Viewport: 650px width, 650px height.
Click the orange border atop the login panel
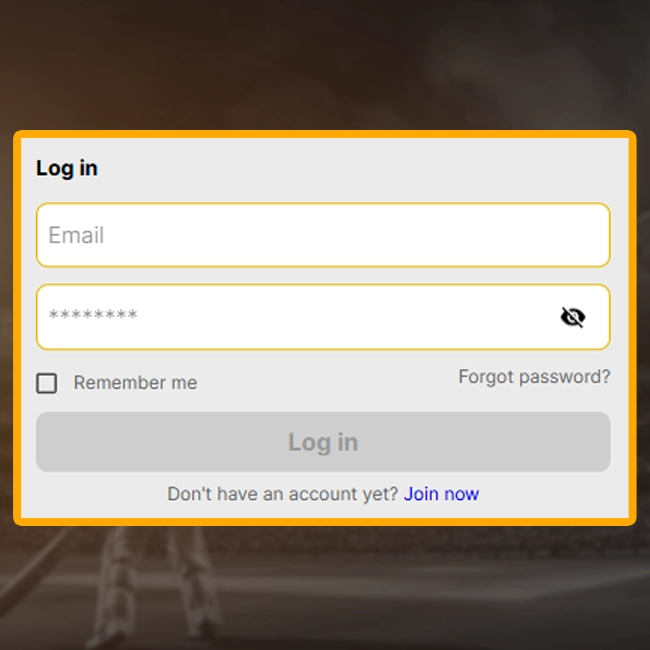click(x=325, y=134)
